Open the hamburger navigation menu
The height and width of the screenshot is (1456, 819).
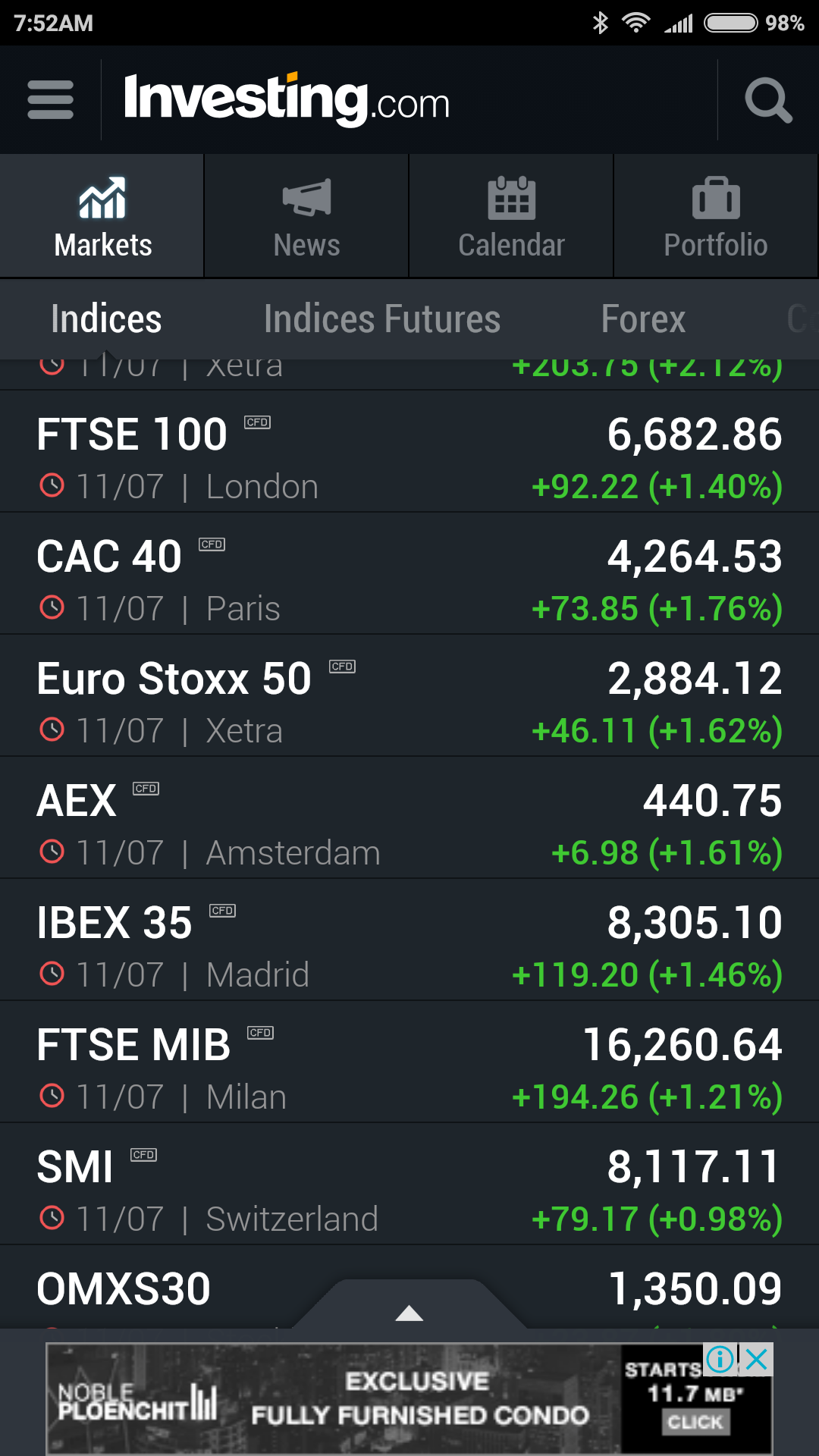click(50, 100)
